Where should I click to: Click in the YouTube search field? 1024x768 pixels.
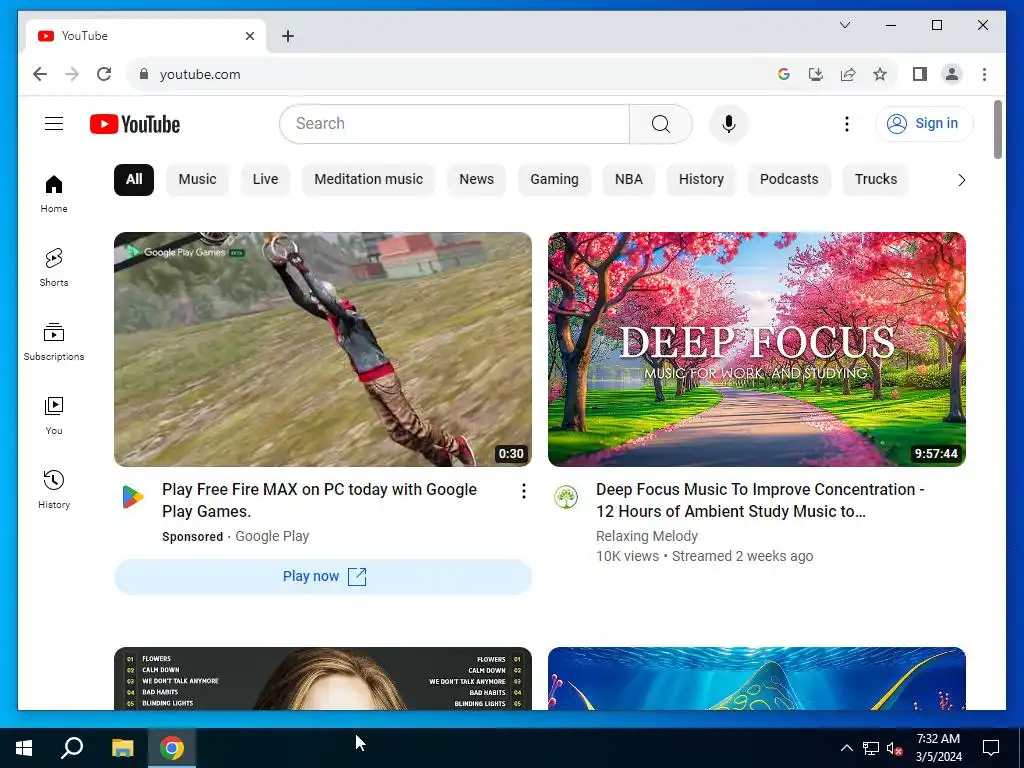pyautogui.click(x=455, y=124)
